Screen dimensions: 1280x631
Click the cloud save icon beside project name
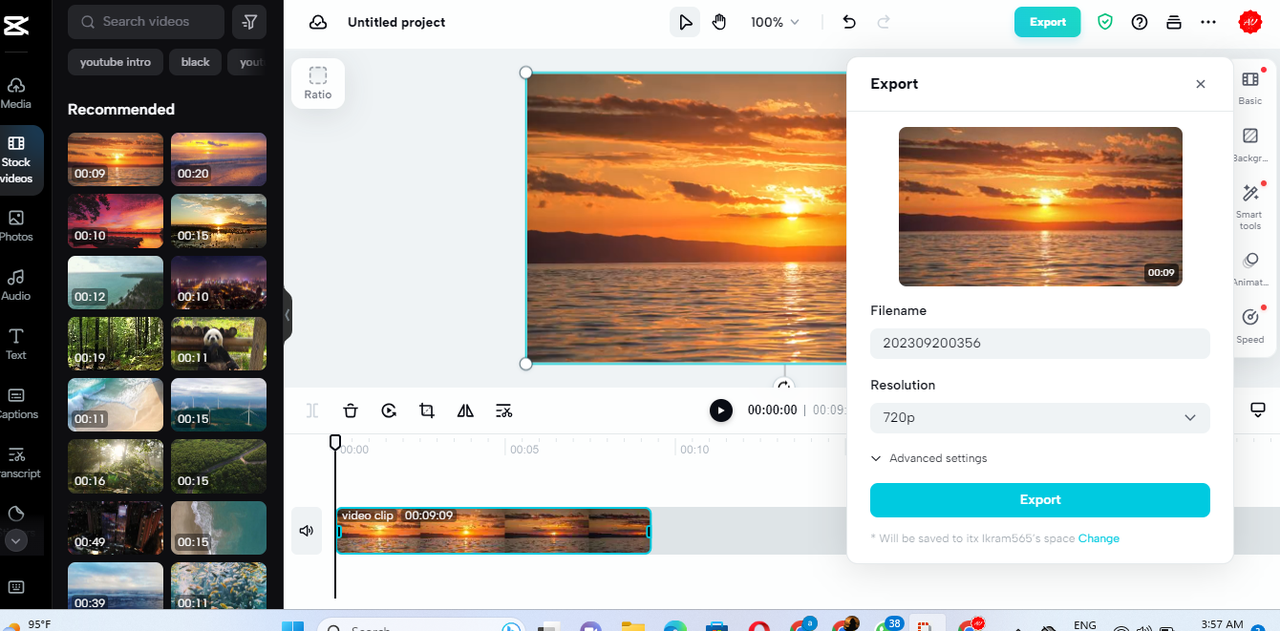click(318, 22)
